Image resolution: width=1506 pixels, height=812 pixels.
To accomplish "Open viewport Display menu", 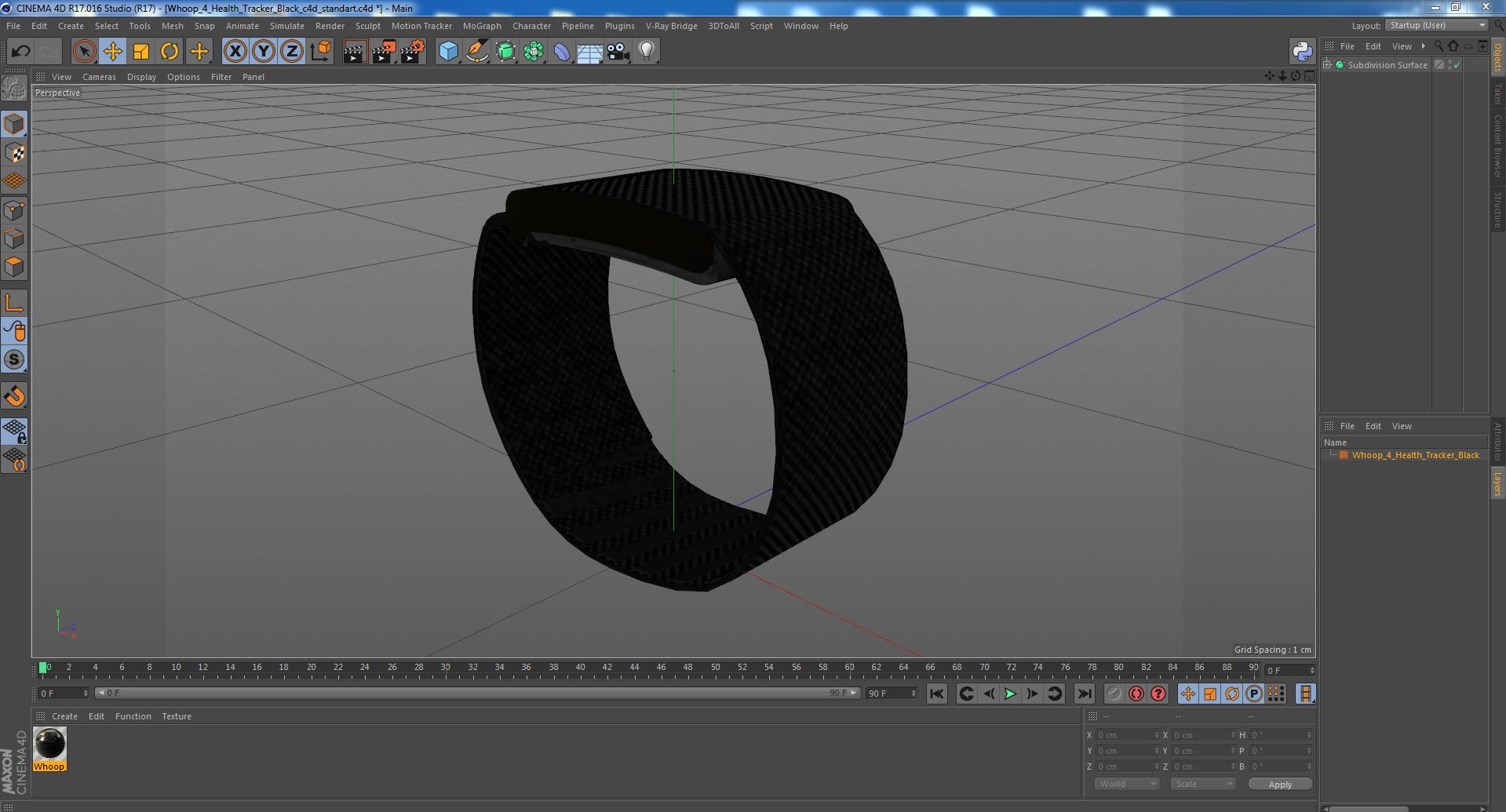I will [141, 77].
